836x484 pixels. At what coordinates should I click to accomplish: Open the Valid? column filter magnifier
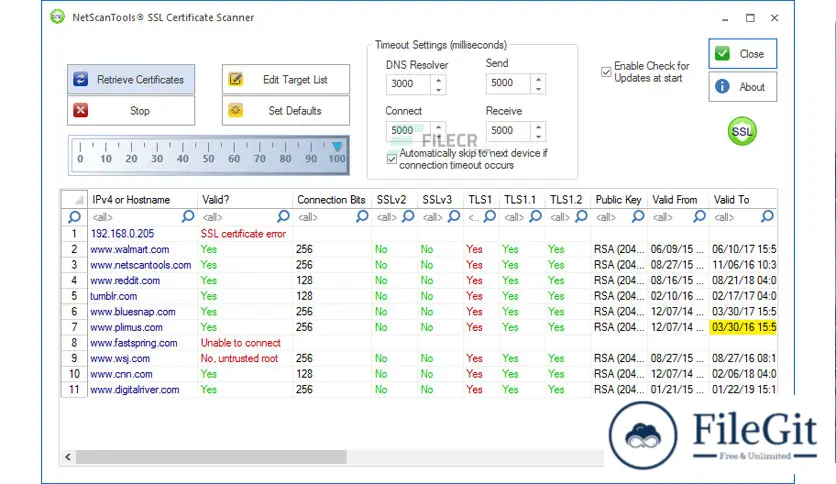[283, 216]
